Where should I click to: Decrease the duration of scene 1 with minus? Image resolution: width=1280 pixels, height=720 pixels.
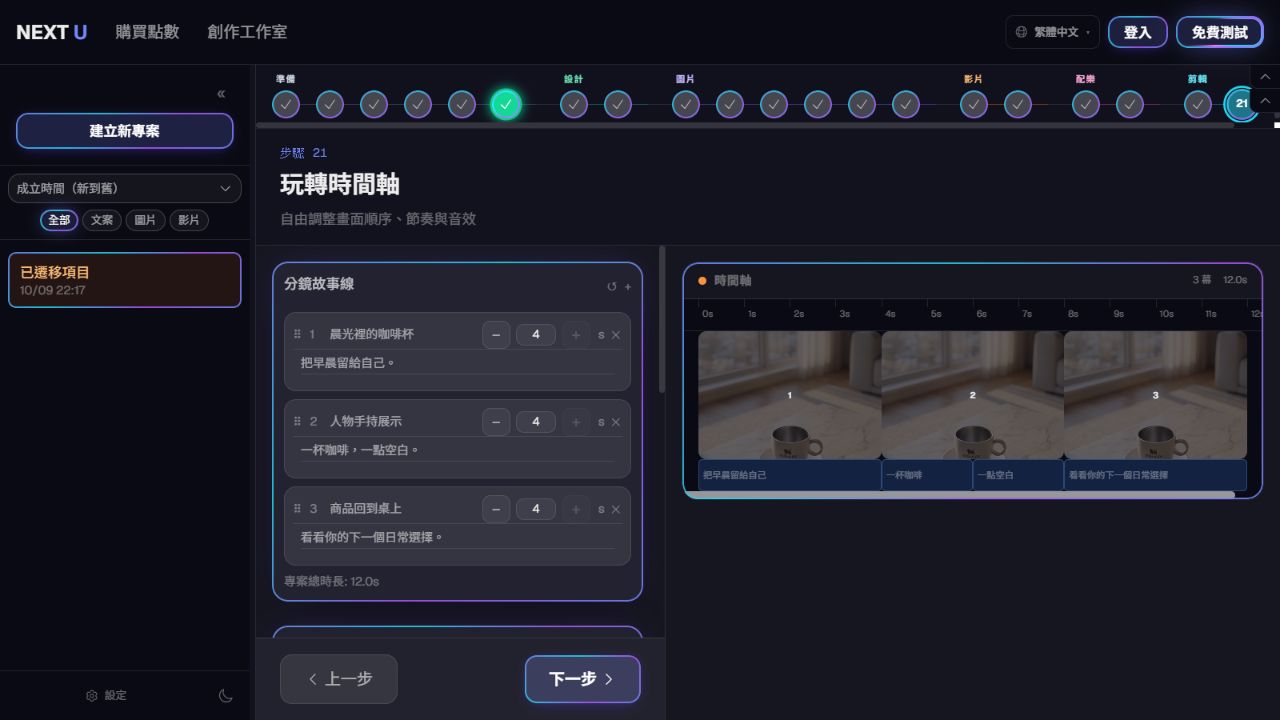pos(496,335)
